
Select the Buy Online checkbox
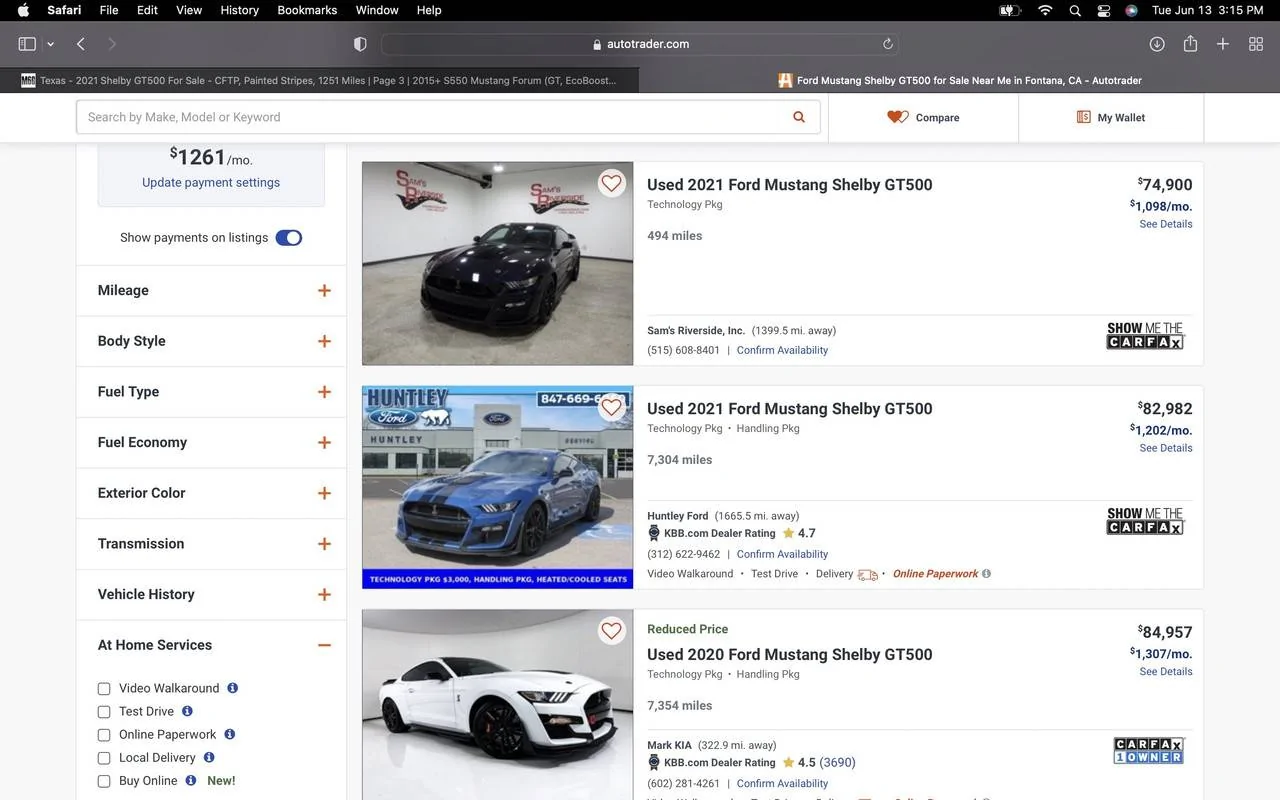pos(104,781)
